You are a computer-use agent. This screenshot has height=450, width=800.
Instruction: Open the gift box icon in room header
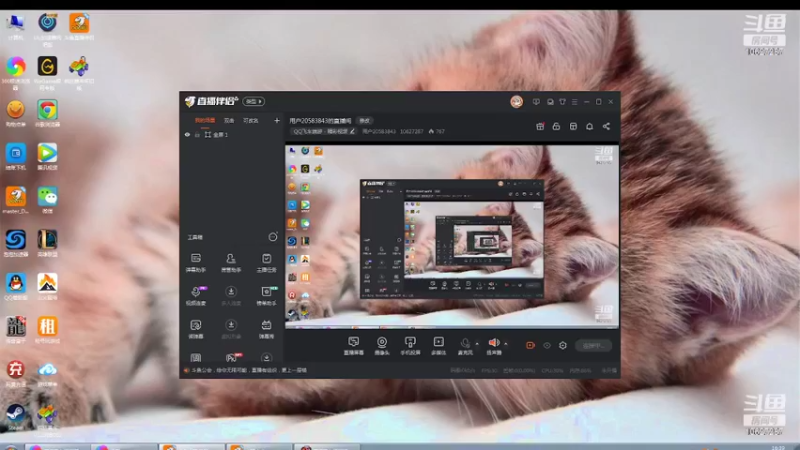tap(540, 127)
